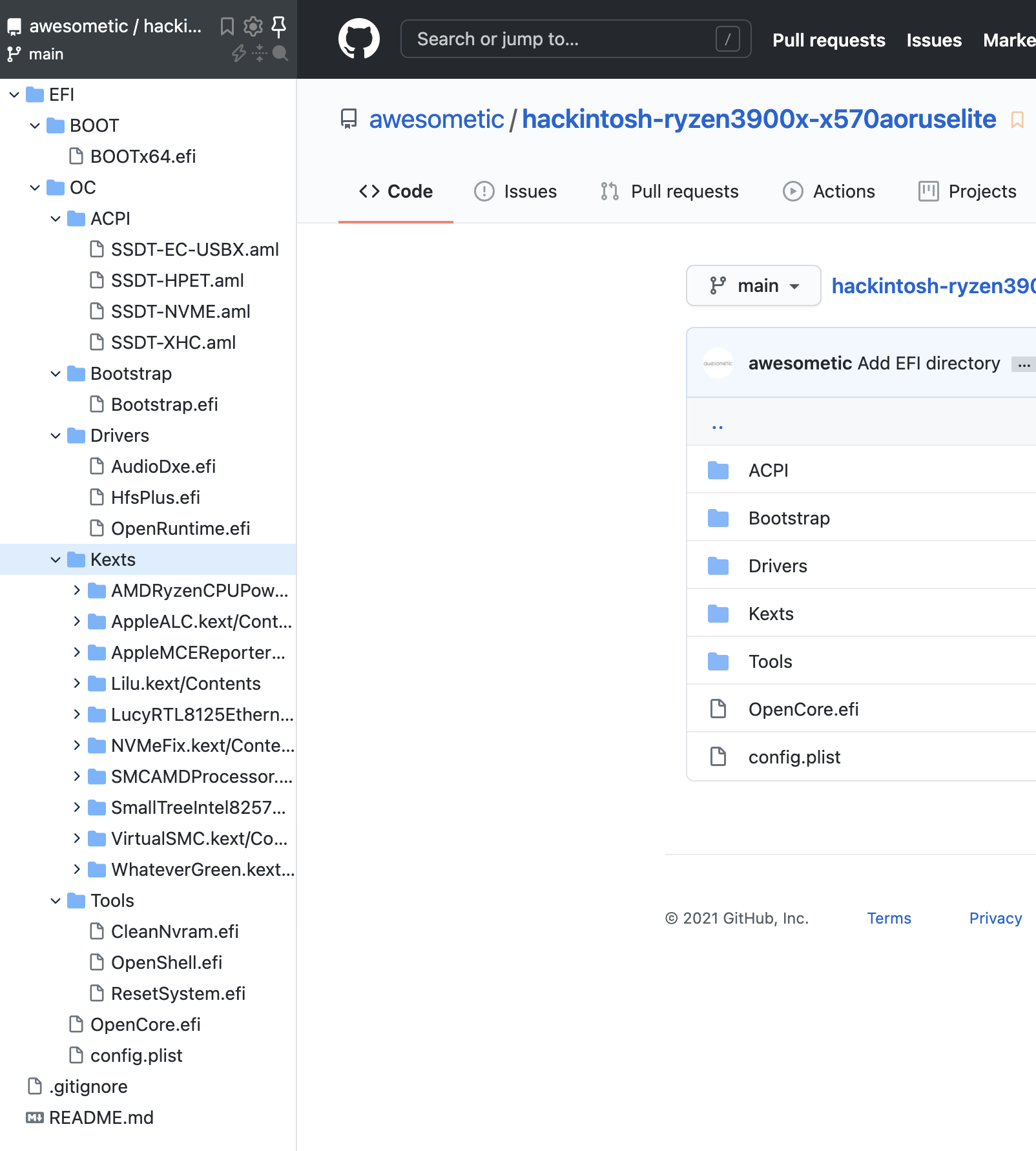This screenshot has width=1036, height=1151.
Task: Switch to the repo Issues tab
Action: click(x=515, y=191)
